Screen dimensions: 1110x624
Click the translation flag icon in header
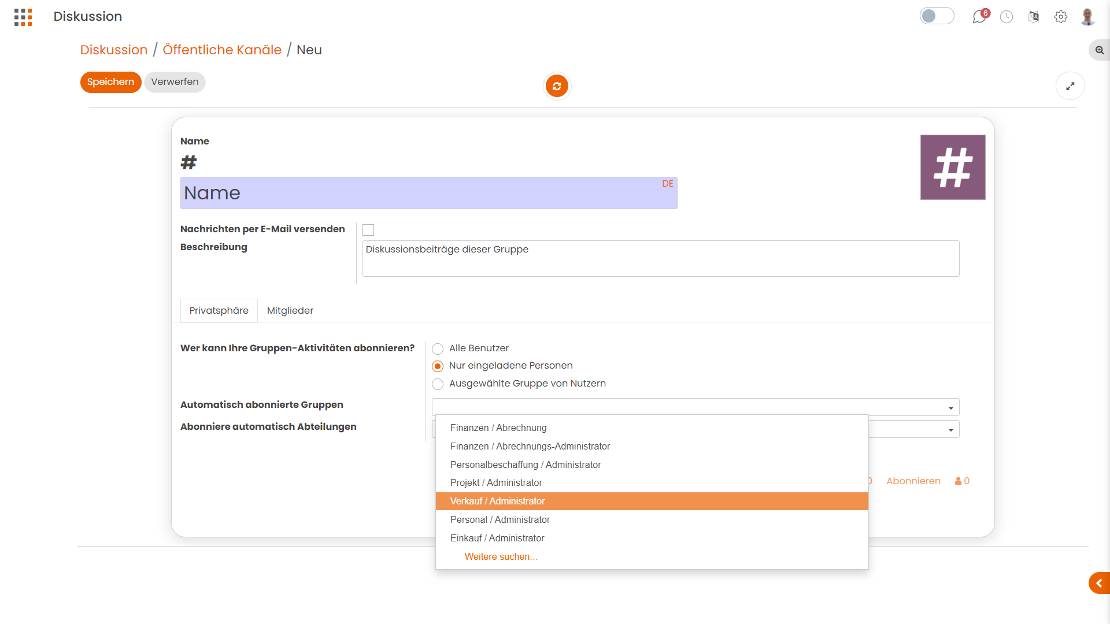(1034, 16)
